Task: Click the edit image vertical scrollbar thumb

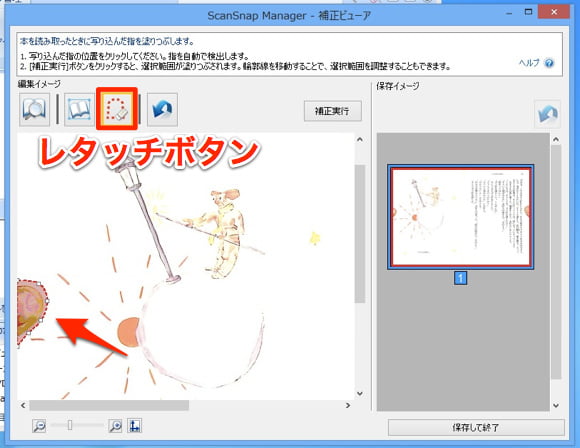Action: [360, 234]
